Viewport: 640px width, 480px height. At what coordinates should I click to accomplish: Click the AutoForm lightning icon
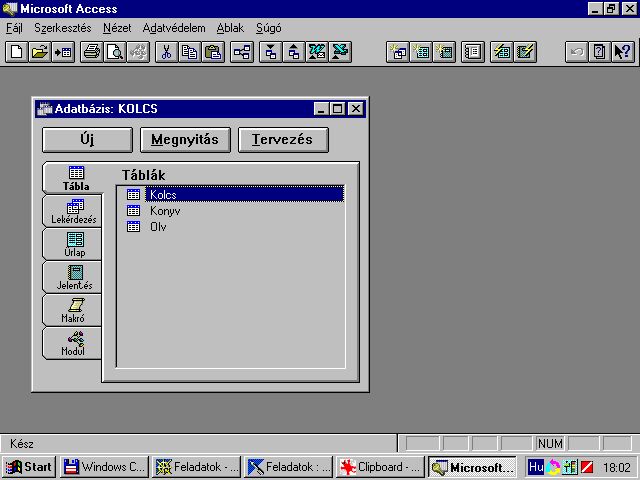(502, 52)
